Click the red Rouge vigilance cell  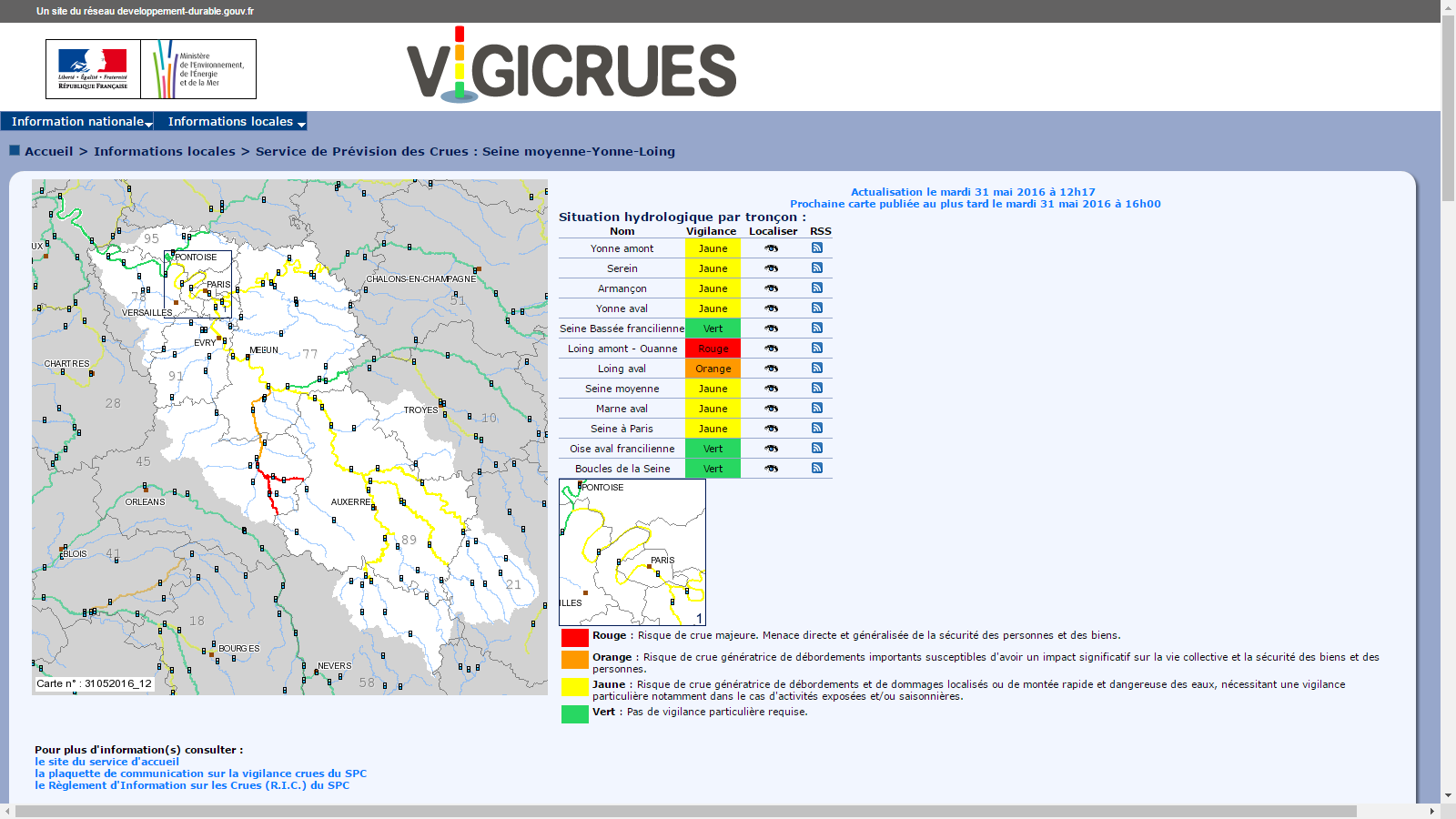[x=713, y=349]
